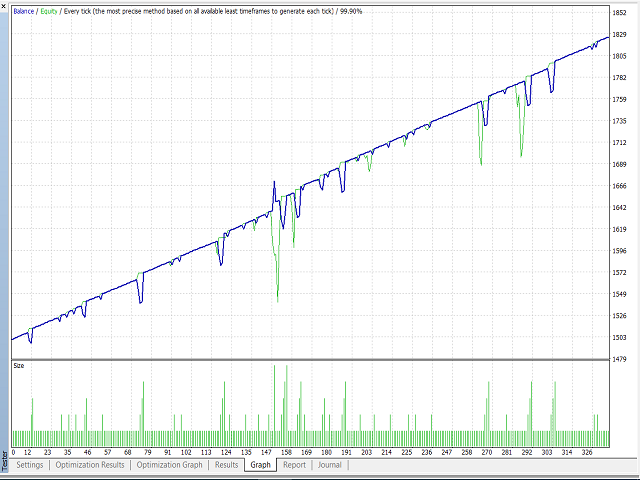Click the 158 label on the trade axis
The height and width of the screenshot is (480, 640).
coord(287,452)
